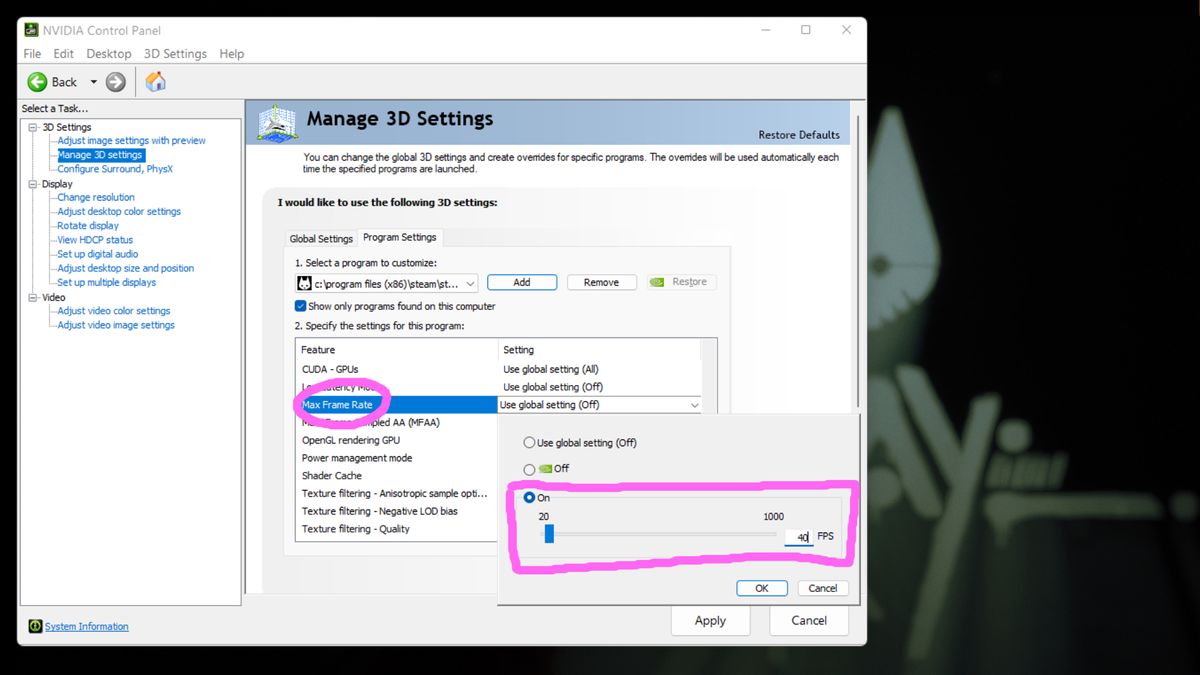This screenshot has width=1200, height=675.
Task: Switch to the Program Settings tab
Action: (x=400, y=238)
